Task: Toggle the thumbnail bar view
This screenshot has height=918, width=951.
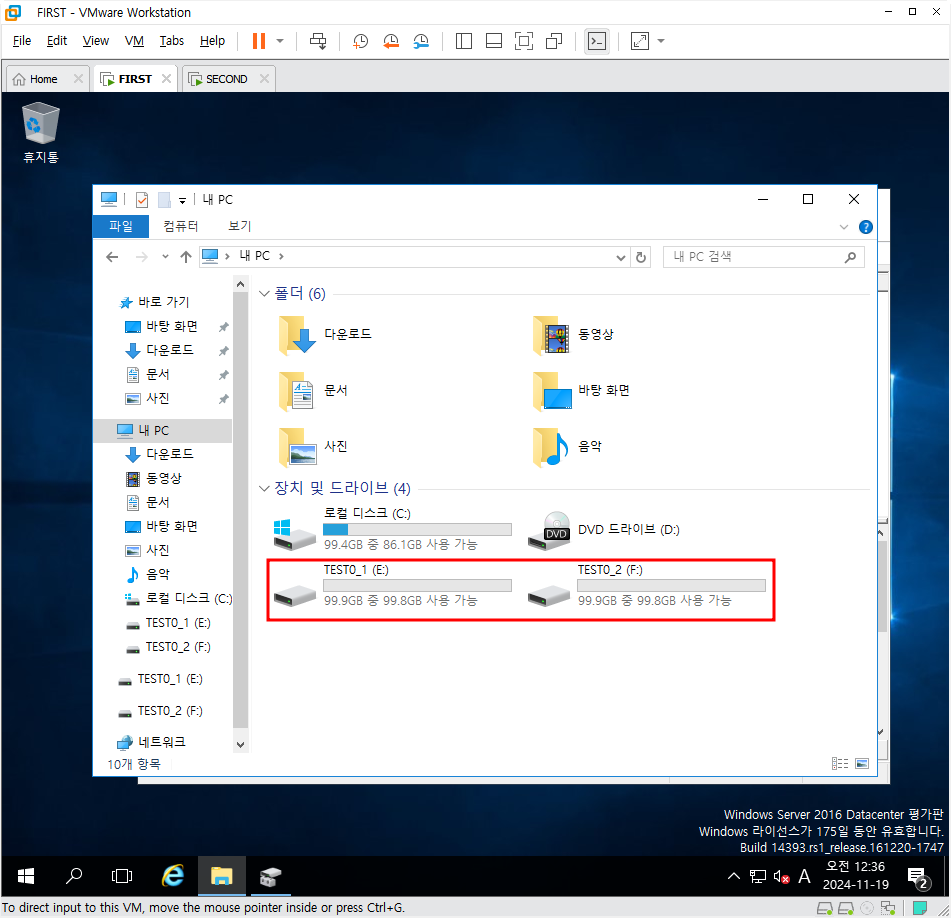Action: (x=494, y=41)
